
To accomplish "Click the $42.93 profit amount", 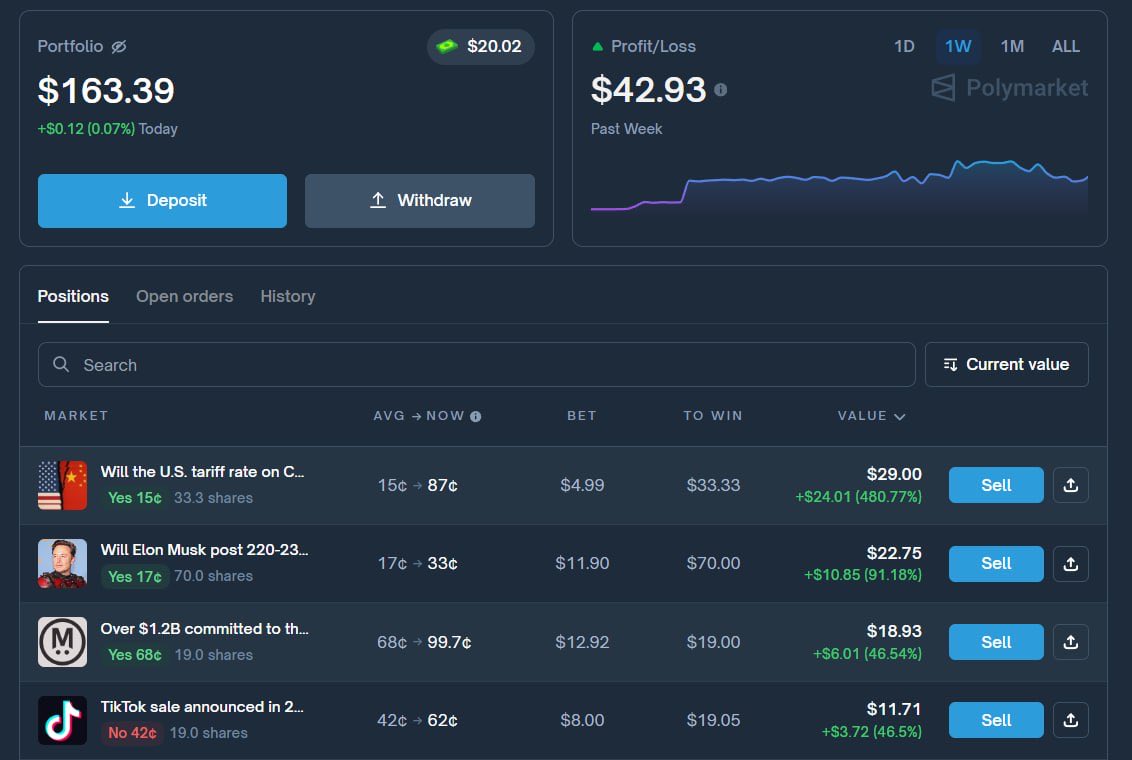I will (x=648, y=89).
